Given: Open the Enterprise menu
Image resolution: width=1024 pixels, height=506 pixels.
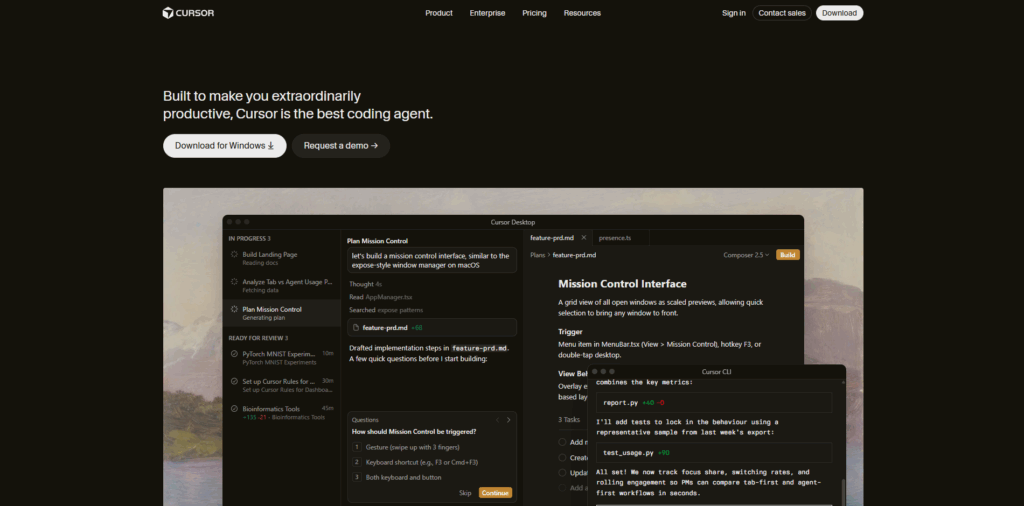Looking at the screenshot, I should point(487,13).
